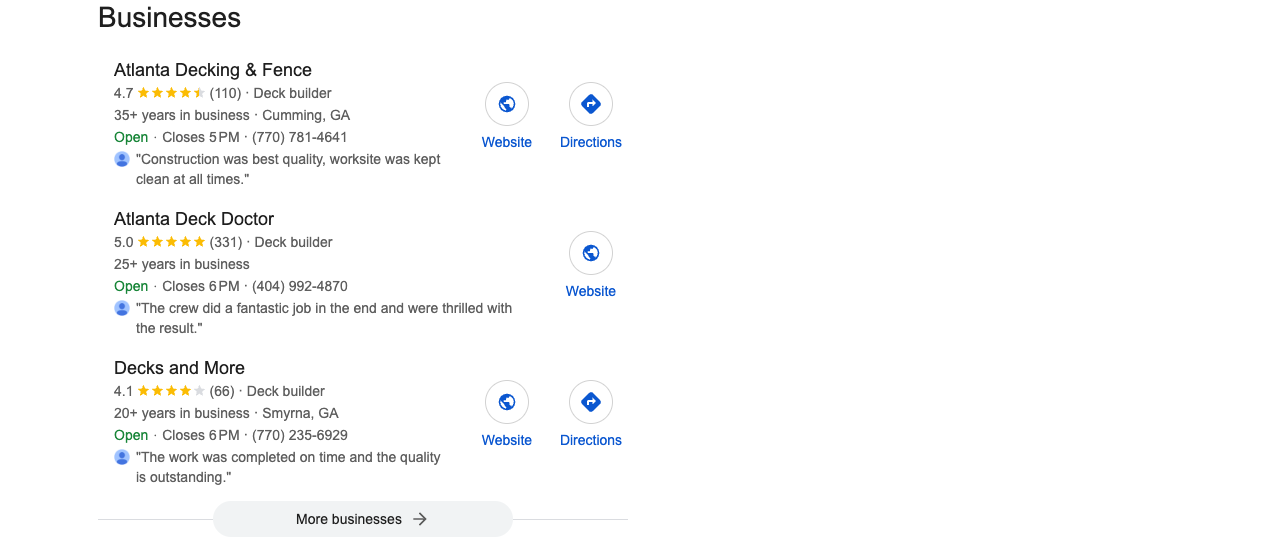The width and height of the screenshot is (1280, 537).
Task: Open the Decks and More listing title
Action: (x=179, y=368)
